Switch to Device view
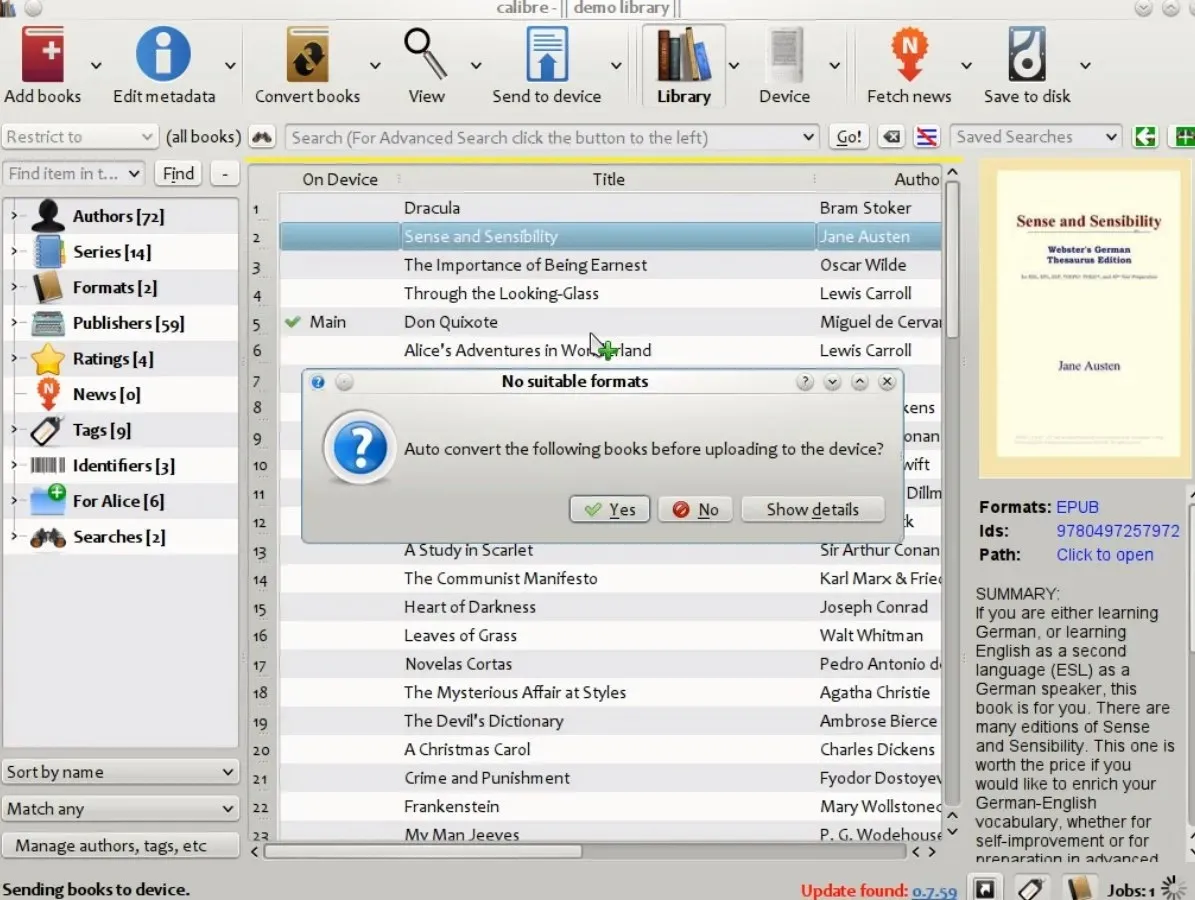Image resolution: width=1195 pixels, height=900 pixels. [x=786, y=60]
